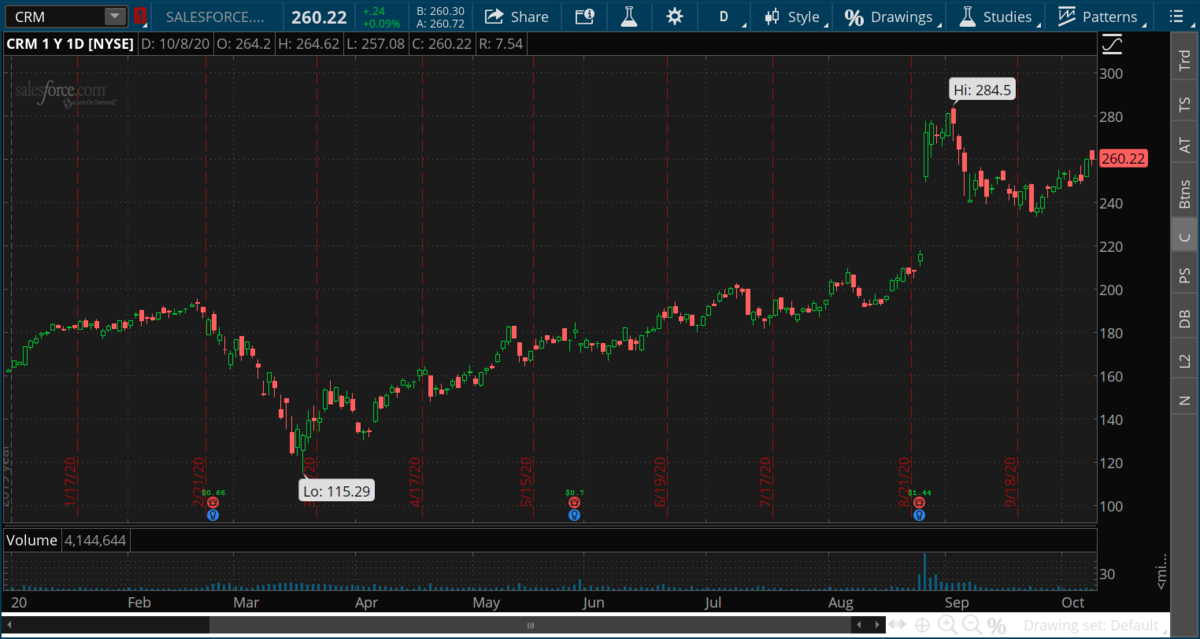Open the D timeframe dropdown
This screenshot has height=639, width=1200.
coord(725,16)
